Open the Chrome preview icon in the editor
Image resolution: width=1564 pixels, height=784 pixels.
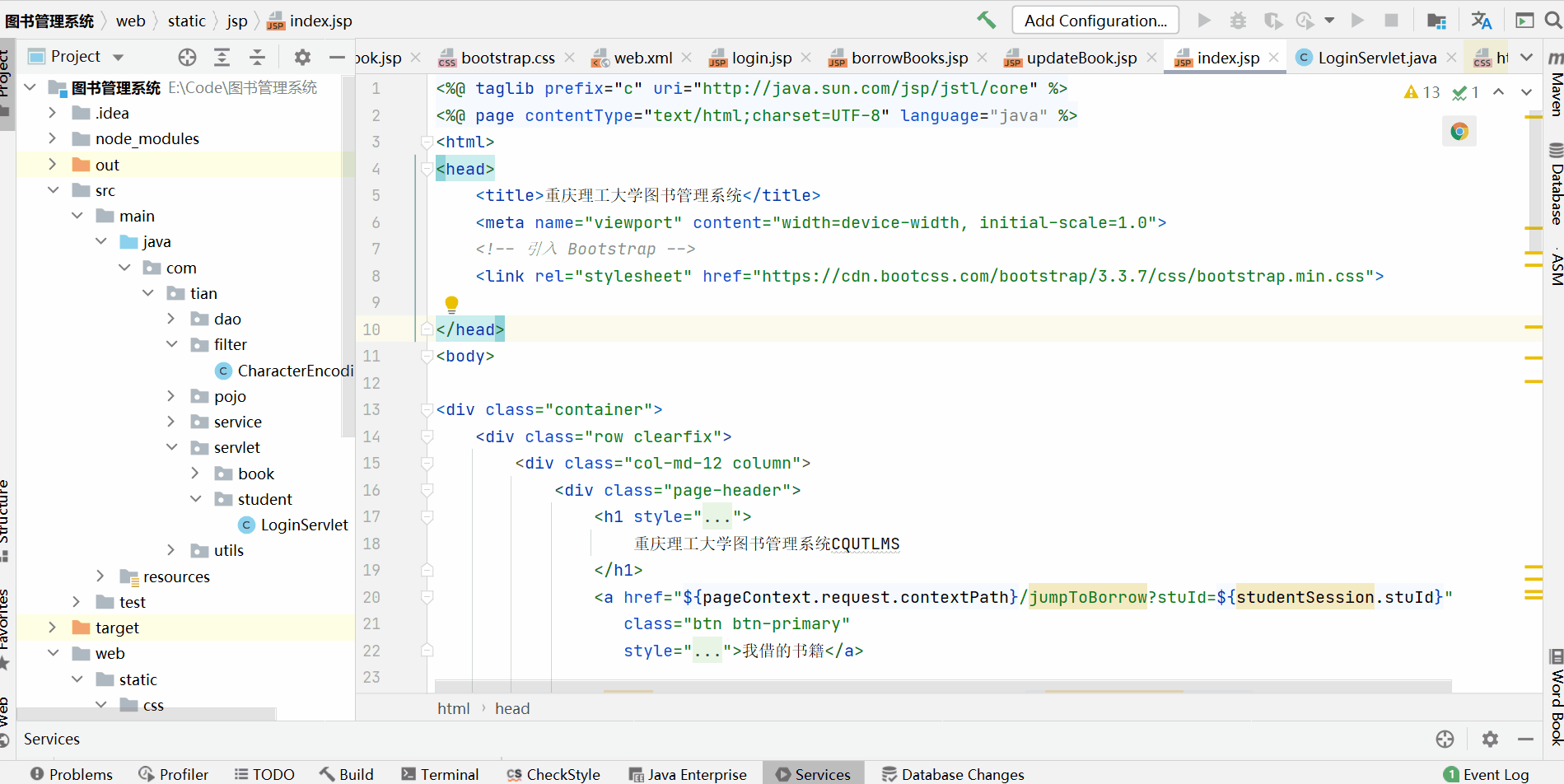pos(1459,130)
